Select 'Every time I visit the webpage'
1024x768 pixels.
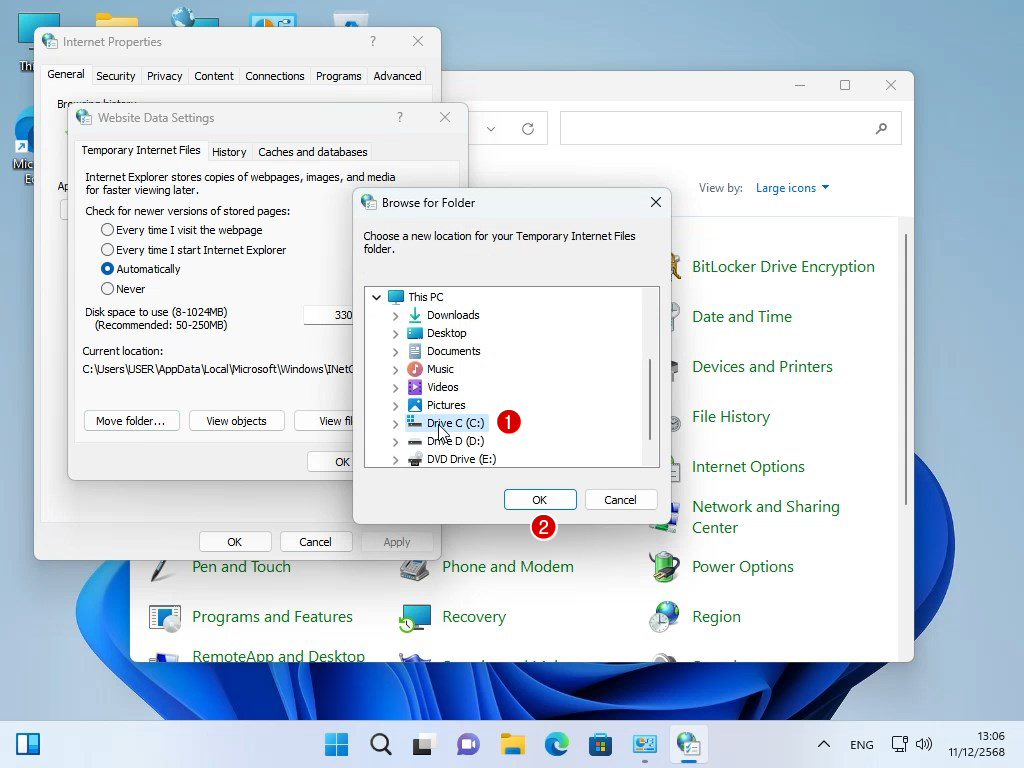pos(108,230)
